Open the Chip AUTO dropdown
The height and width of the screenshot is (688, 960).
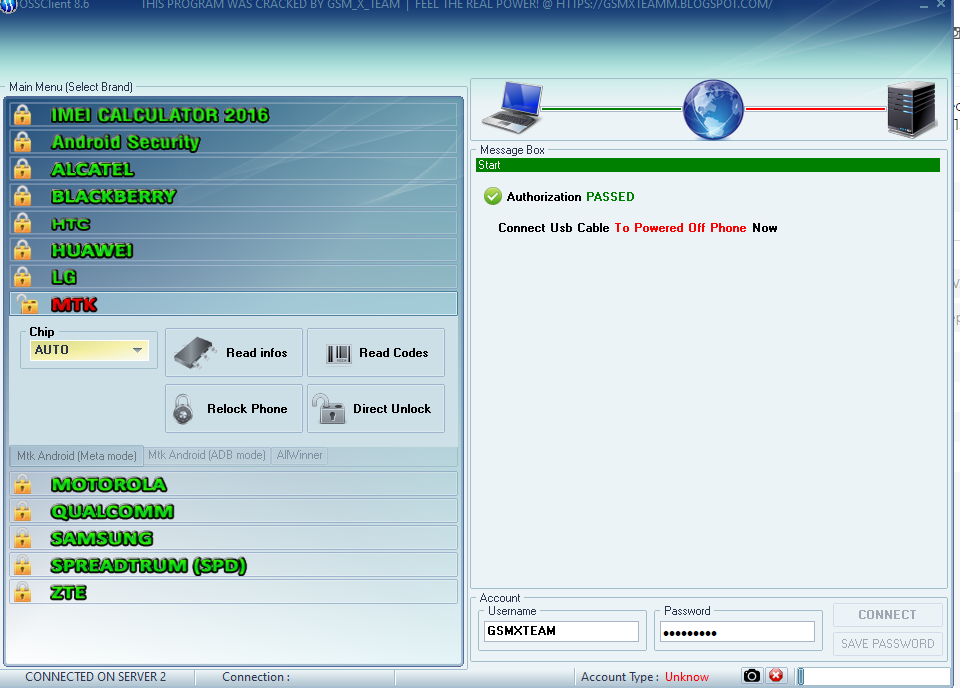pyautogui.click(x=89, y=350)
